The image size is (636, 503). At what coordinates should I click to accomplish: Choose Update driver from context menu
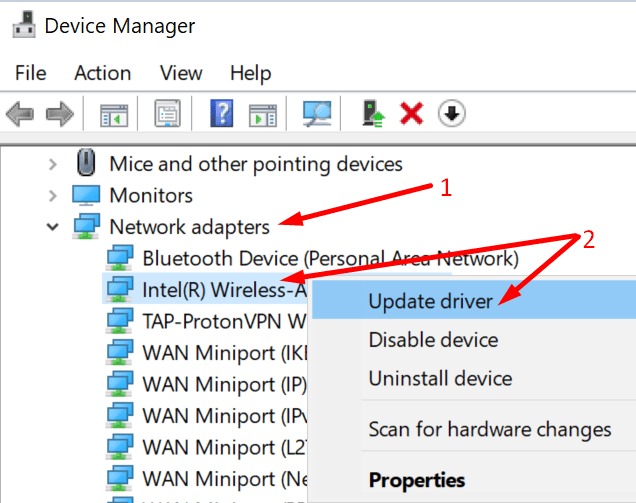point(474,301)
